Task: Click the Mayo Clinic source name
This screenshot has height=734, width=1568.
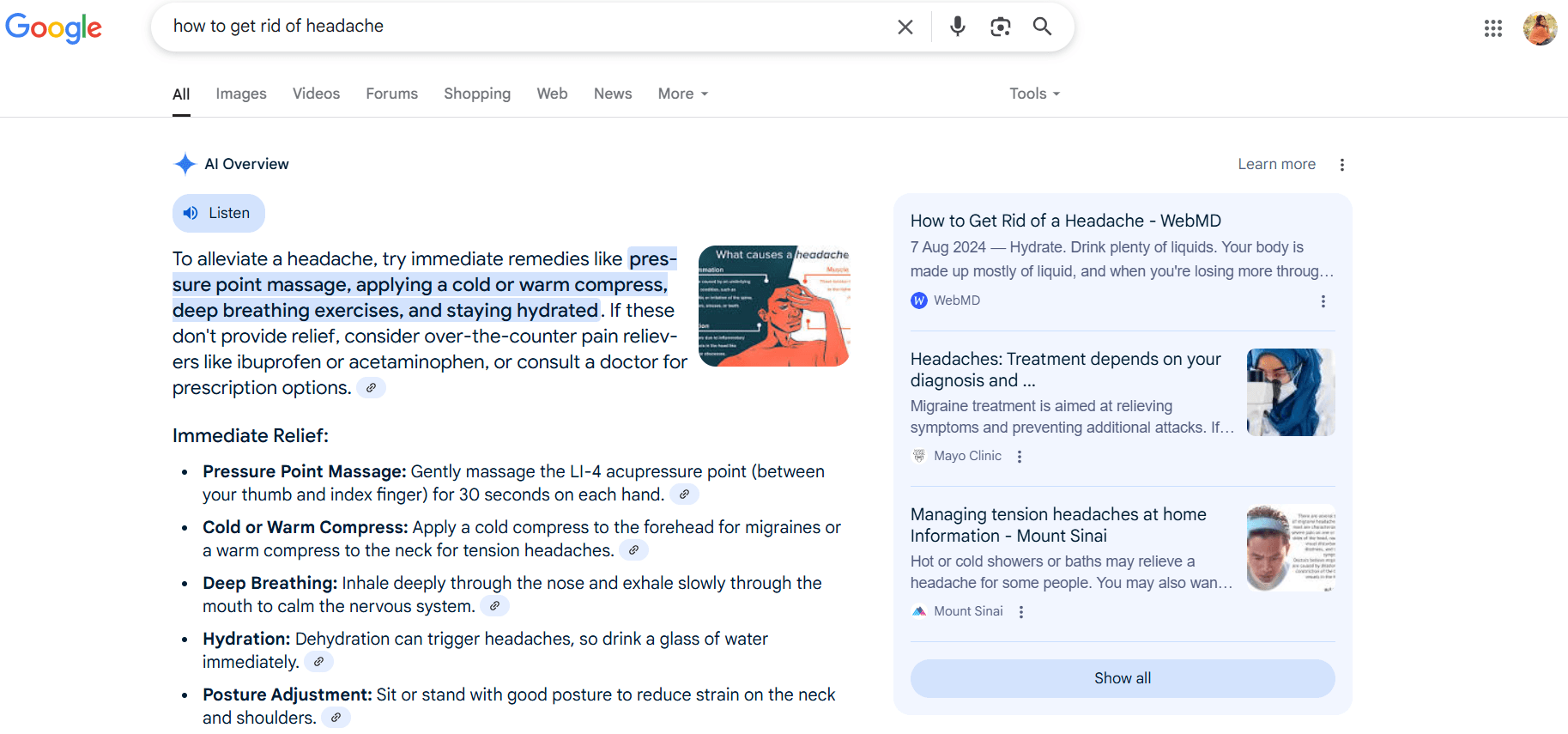Action: [x=967, y=456]
